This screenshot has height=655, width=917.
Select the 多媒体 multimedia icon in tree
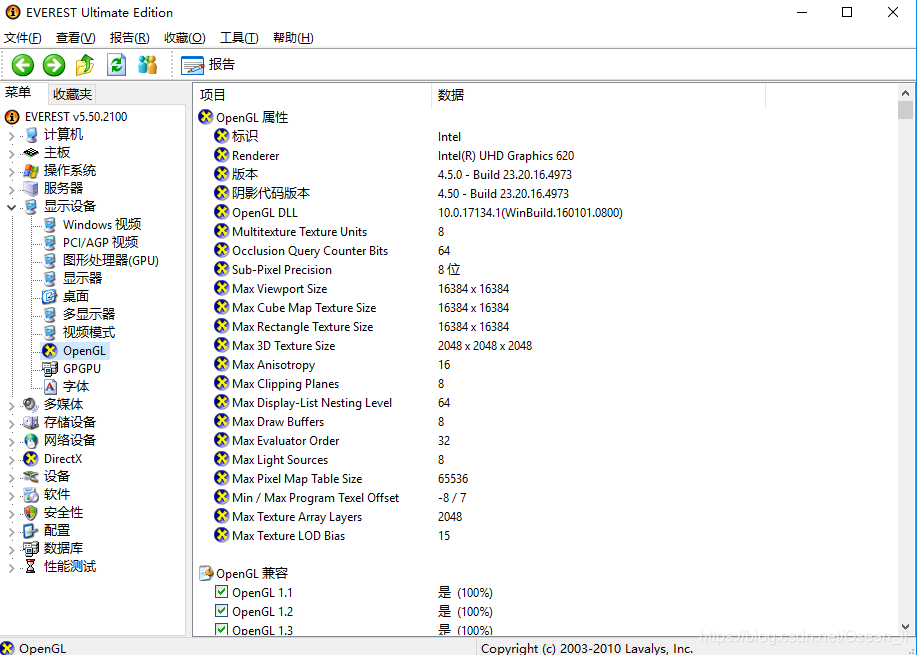tap(30, 405)
